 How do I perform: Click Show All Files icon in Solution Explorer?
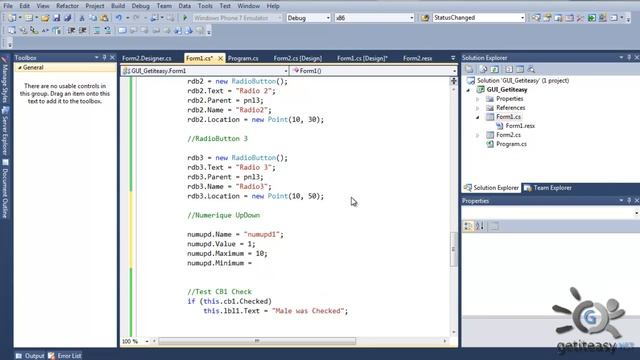click(x=484, y=69)
